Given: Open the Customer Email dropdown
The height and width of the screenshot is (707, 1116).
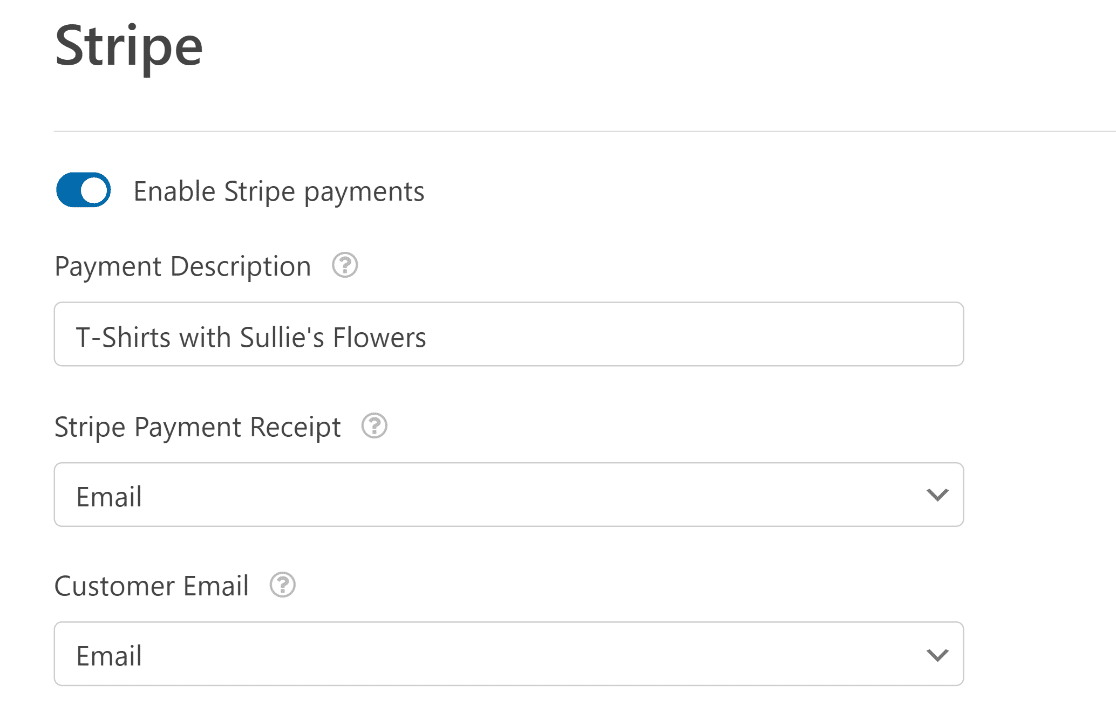Looking at the screenshot, I should coord(509,654).
